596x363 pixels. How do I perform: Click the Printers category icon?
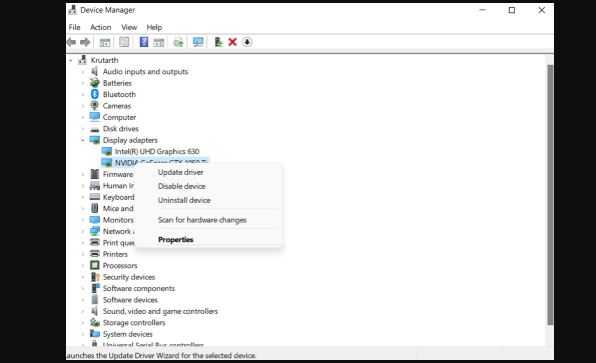tap(95, 254)
